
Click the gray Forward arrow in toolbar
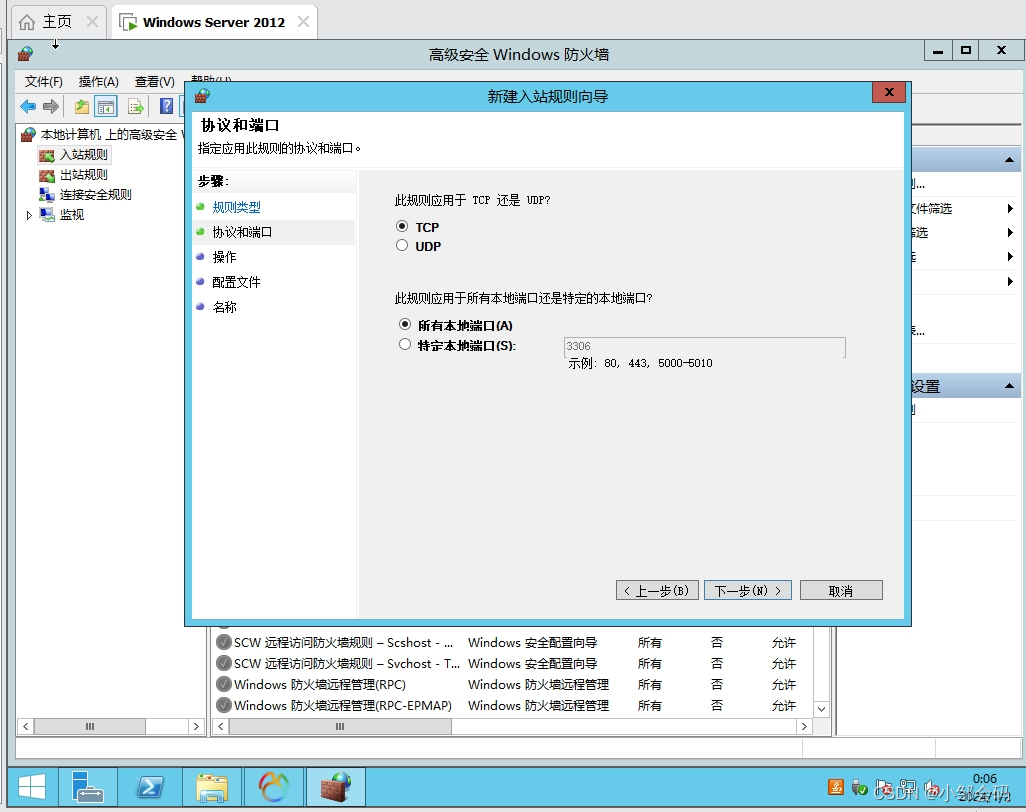tap(51, 106)
